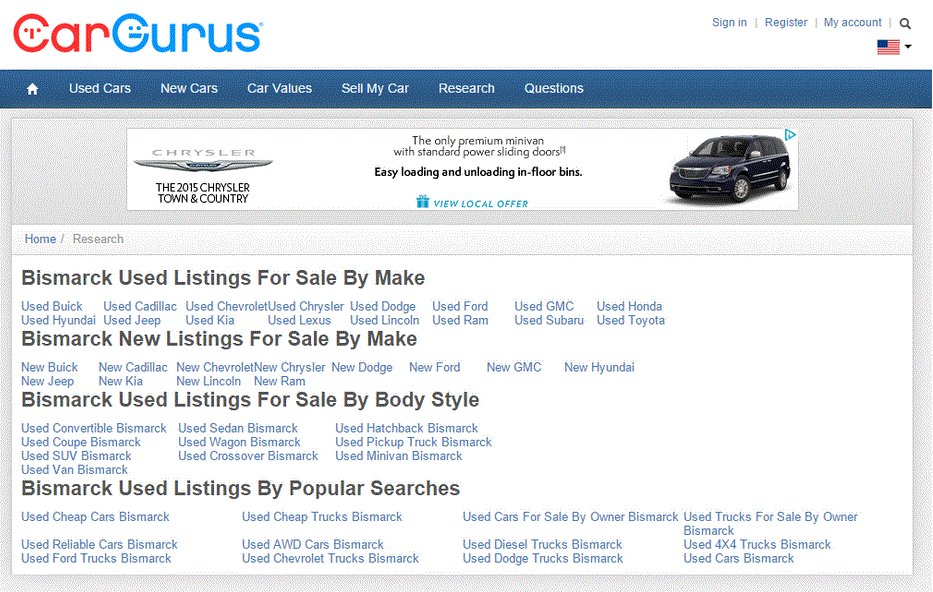The width and height of the screenshot is (933, 592).
Task: Select the New Chrysler link
Action: pyautogui.click(x=290, y=368)
